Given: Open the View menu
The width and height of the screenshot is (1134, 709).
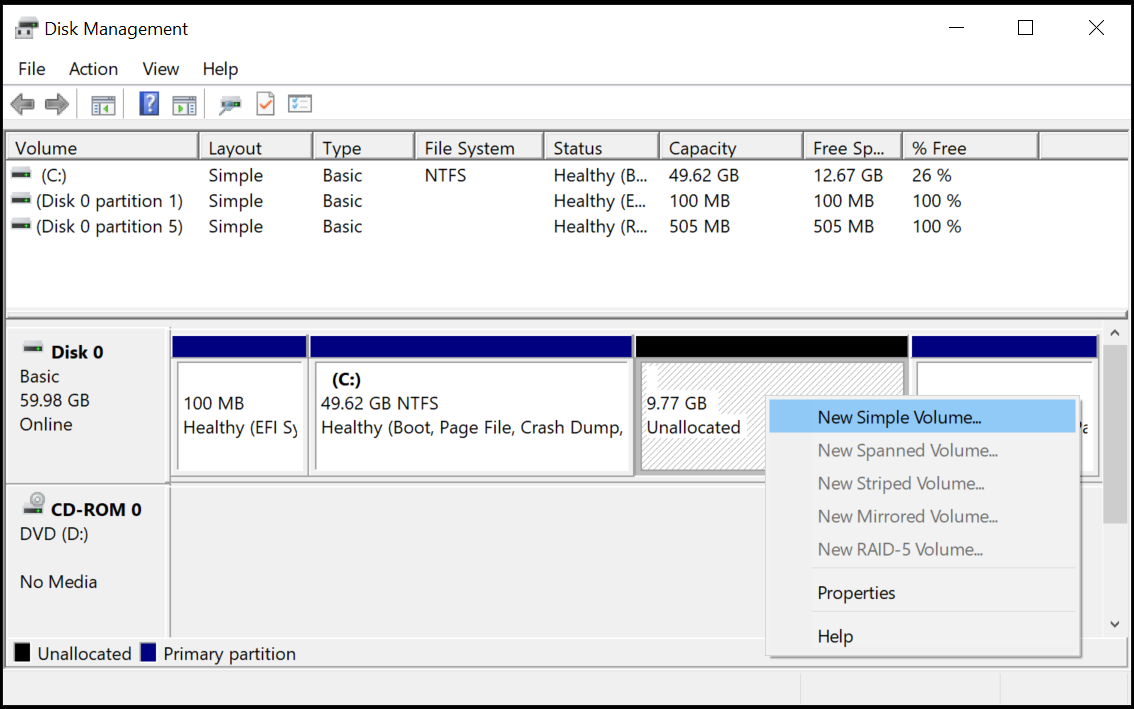Looking at the screenshot, I should coord(161,69).
